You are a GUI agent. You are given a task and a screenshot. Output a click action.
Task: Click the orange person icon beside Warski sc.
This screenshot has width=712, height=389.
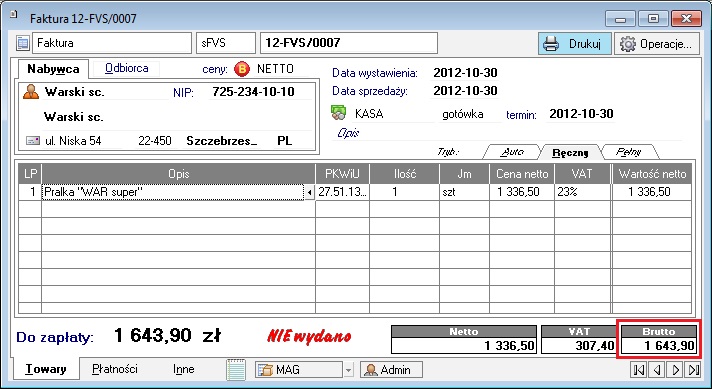click(30, 92)
